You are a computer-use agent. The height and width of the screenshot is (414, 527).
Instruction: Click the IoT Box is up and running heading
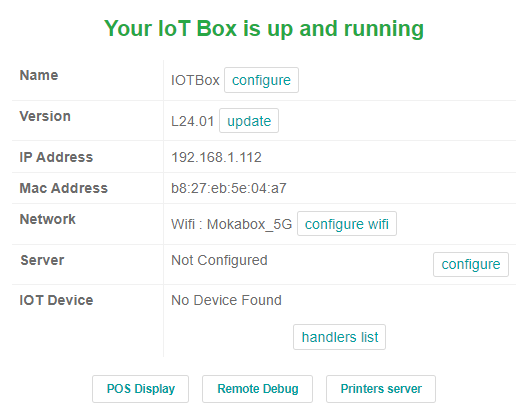pos(264,29)
